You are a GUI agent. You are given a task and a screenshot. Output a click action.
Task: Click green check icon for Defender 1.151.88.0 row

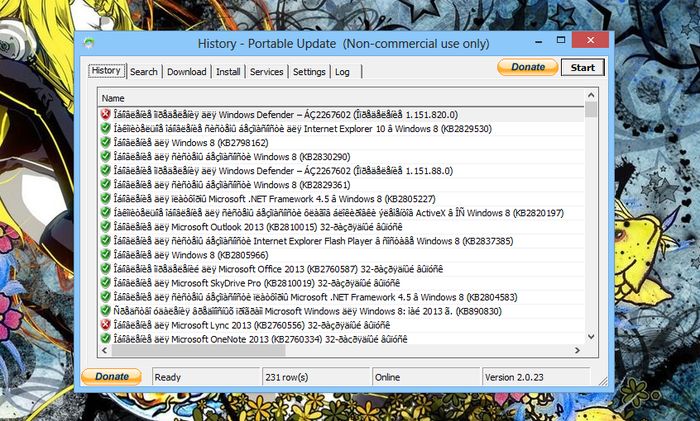pos(105,171)
